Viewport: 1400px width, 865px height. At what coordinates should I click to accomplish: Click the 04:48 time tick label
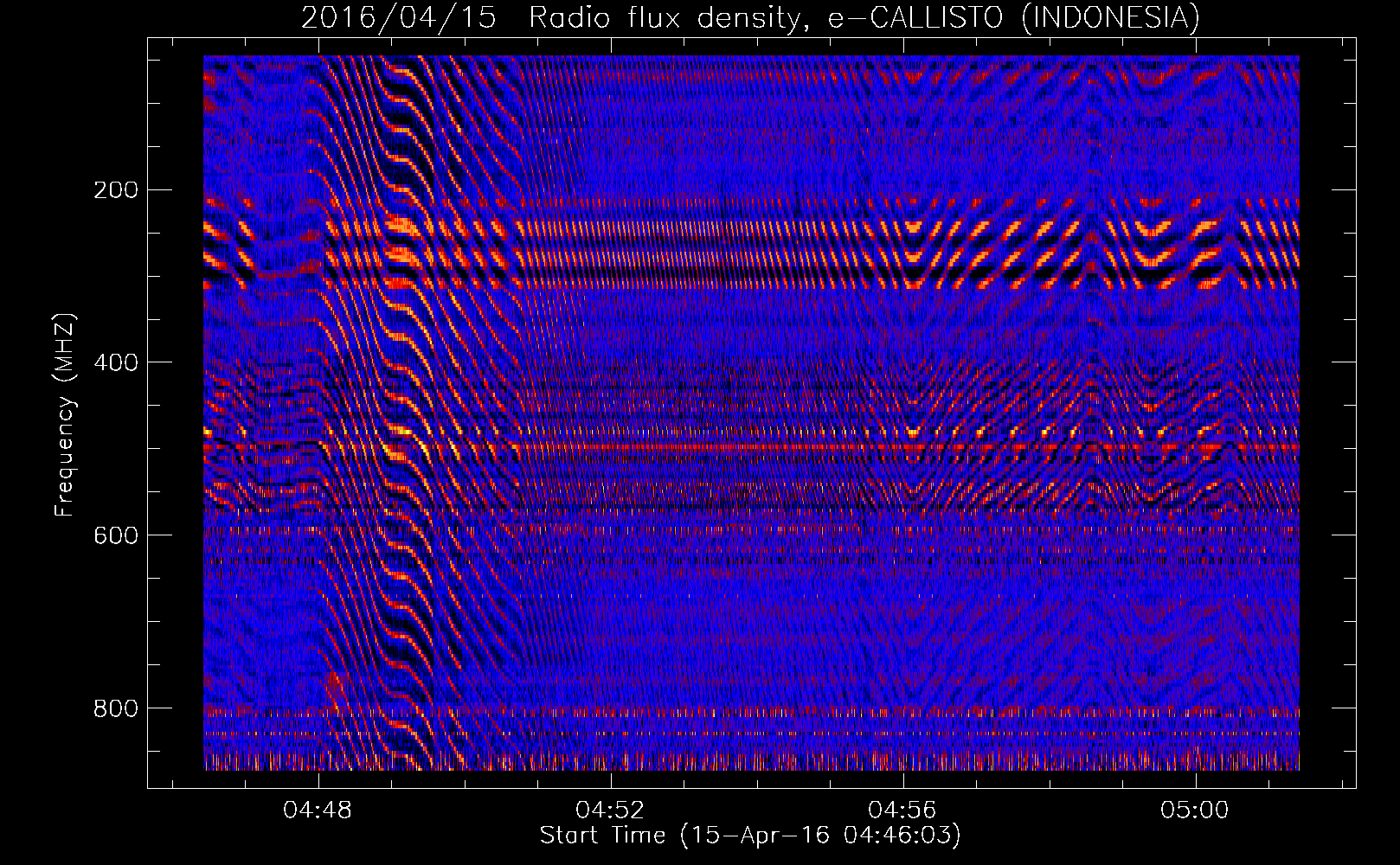click(x=318, y=811)
